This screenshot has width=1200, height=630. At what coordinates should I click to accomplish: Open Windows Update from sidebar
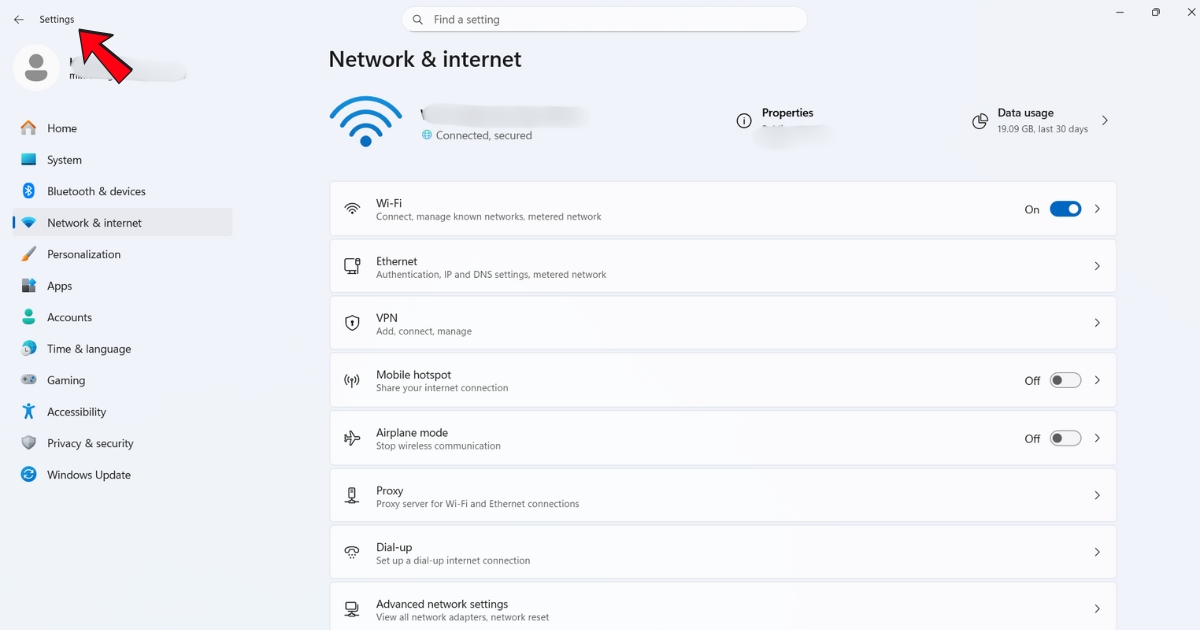(x=86, y=474)
